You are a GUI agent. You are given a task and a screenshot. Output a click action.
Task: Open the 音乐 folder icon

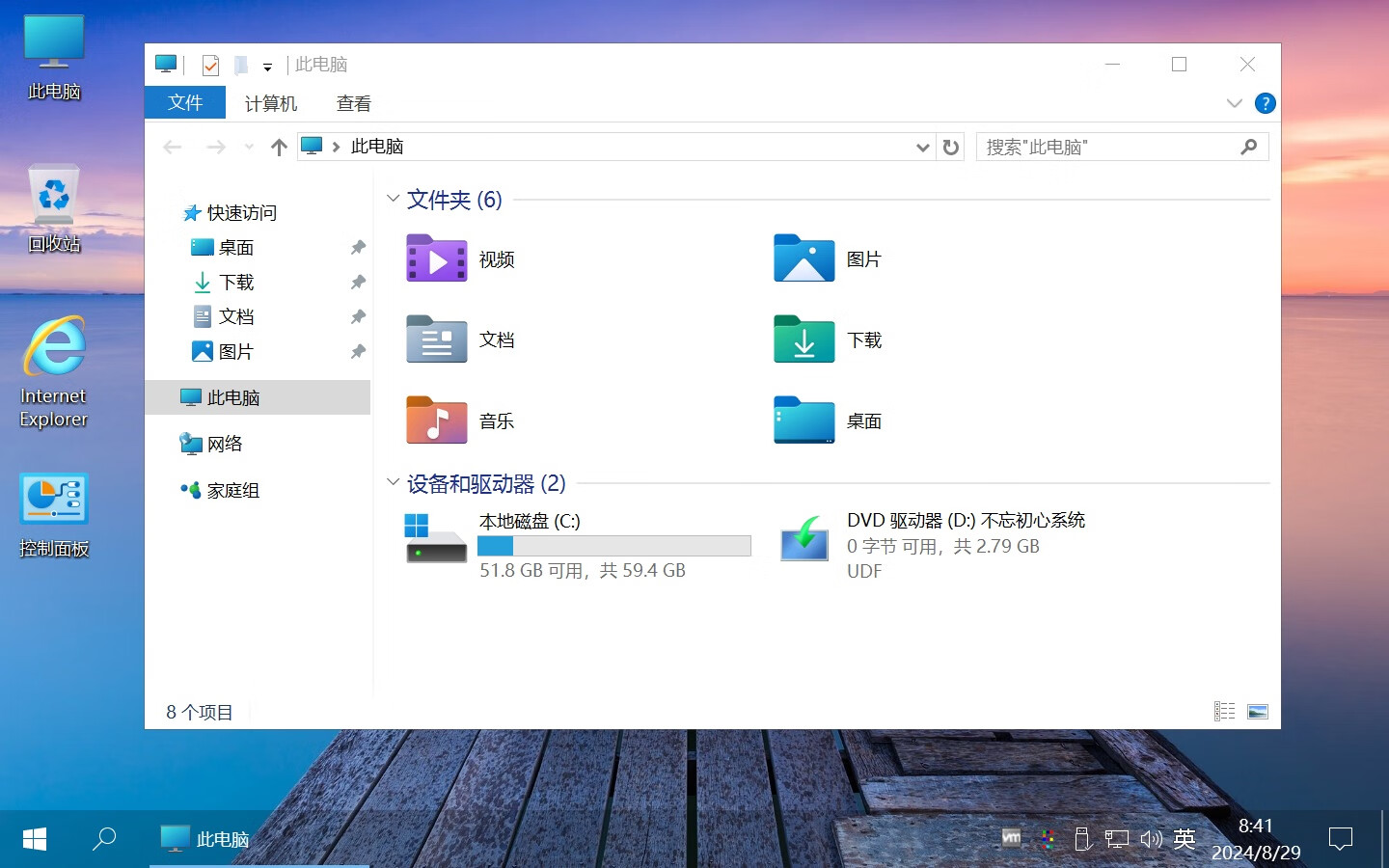(437, 420)
